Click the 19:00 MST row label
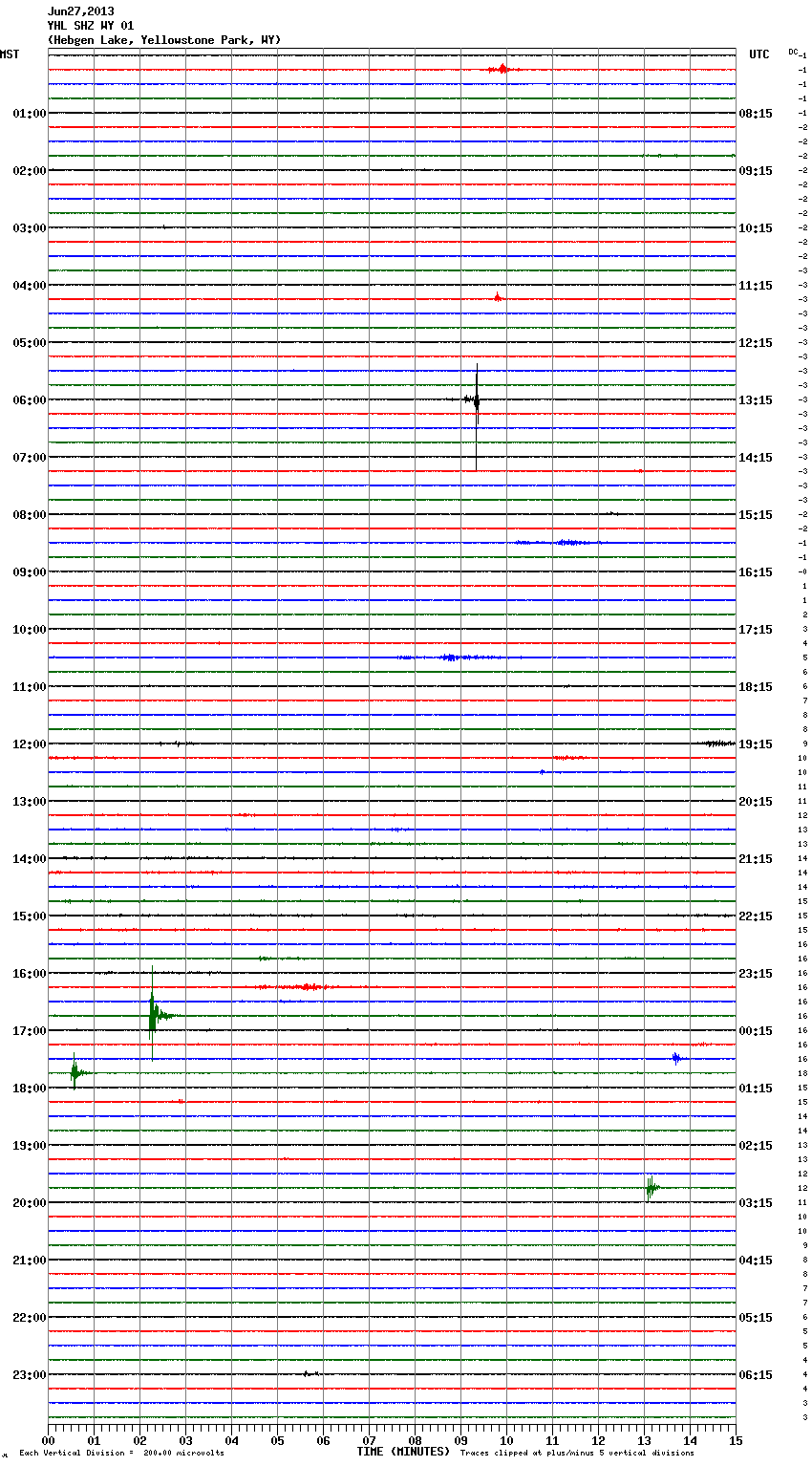The width and height of the screenshot is (812, 1466). tap(30, 1146)
